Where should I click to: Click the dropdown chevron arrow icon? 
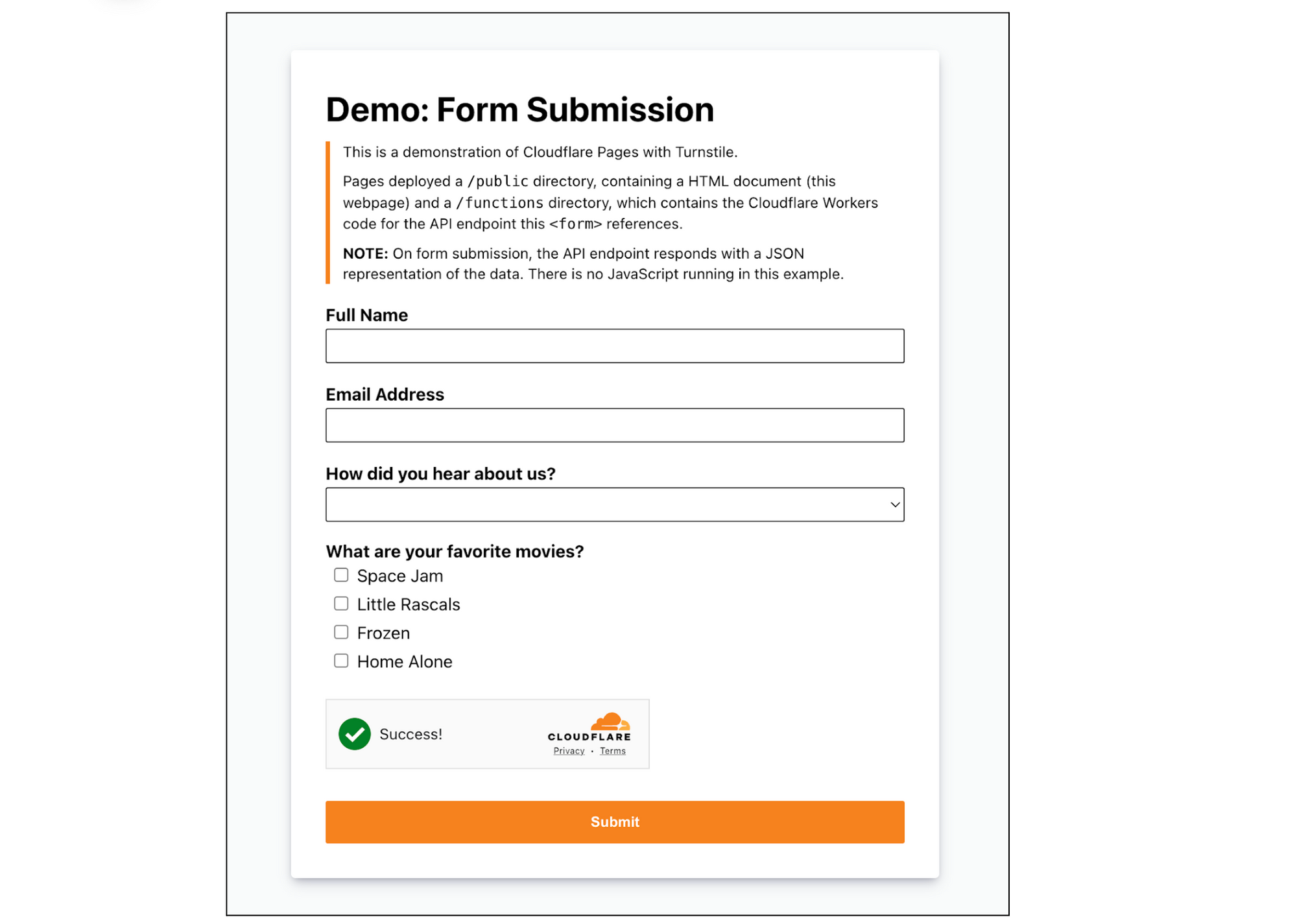[x=894, y=504]
